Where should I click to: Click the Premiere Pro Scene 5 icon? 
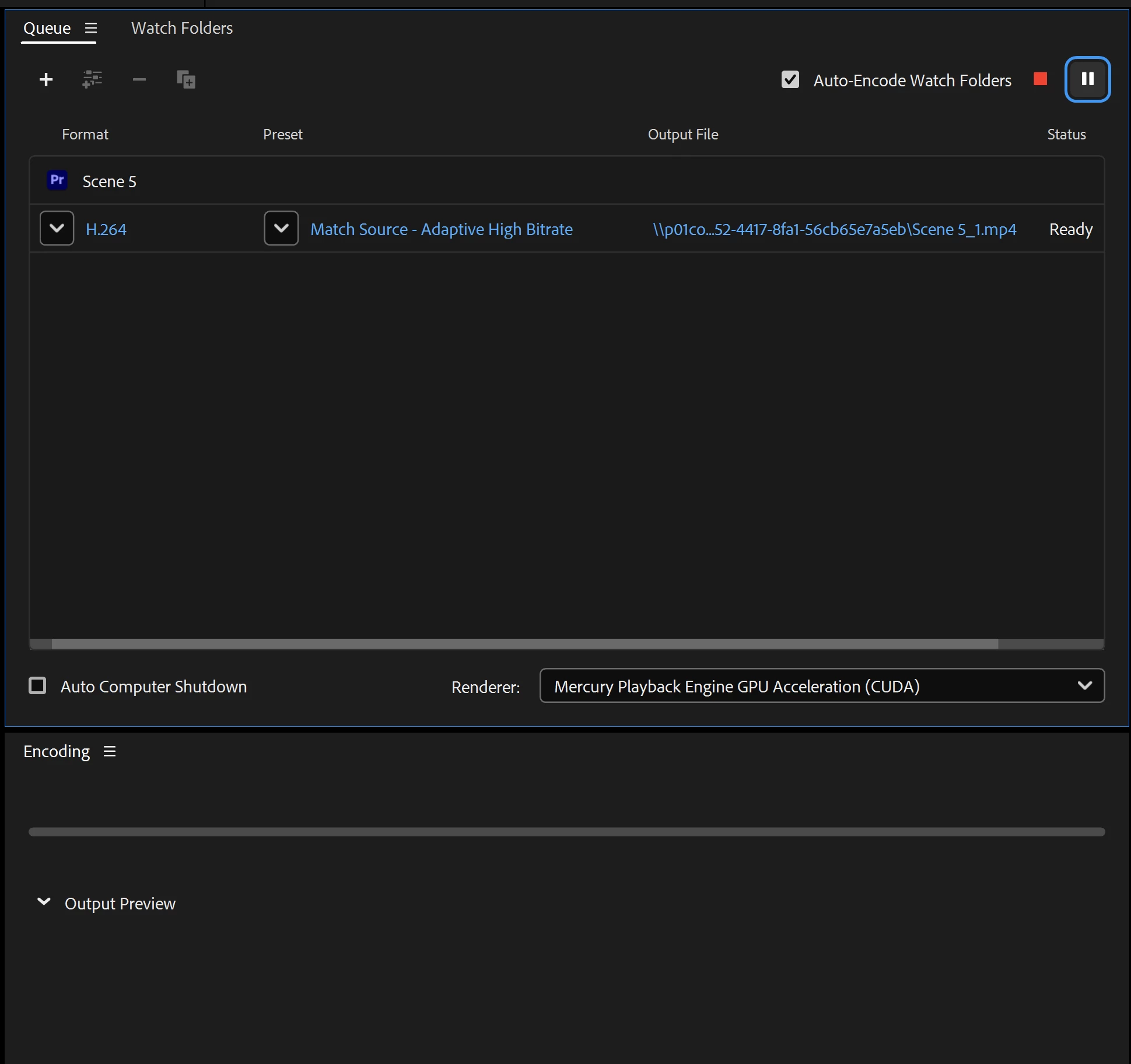pyautogui.click(x=57, y=180)
